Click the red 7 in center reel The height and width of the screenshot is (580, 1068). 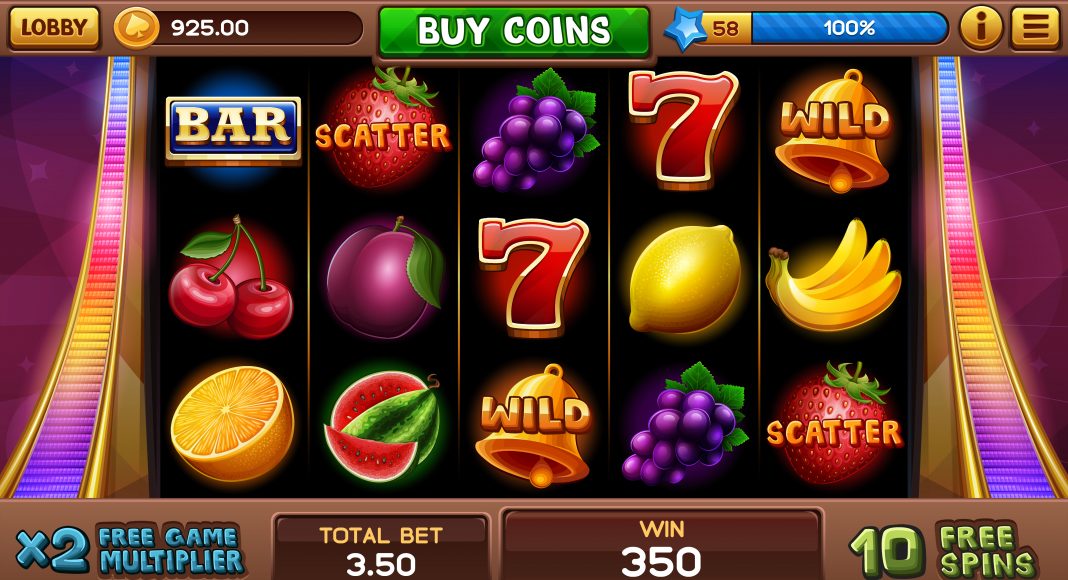[x=533, y=276]
